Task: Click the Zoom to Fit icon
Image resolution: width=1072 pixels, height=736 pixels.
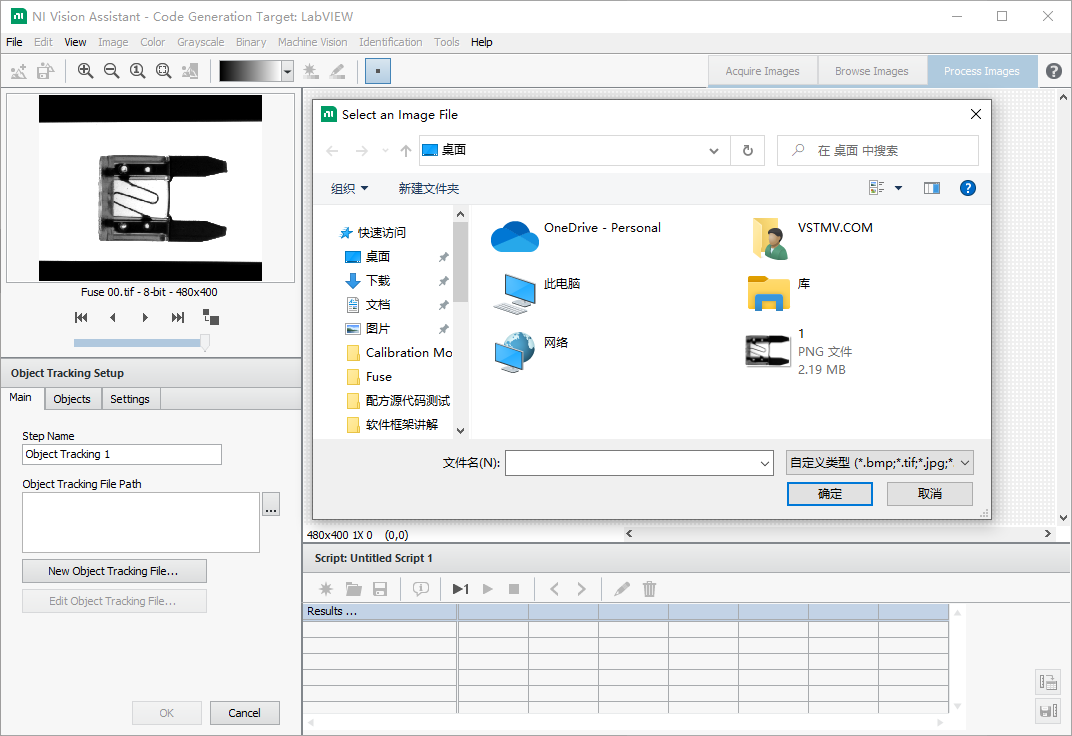Action: [163, 70]
